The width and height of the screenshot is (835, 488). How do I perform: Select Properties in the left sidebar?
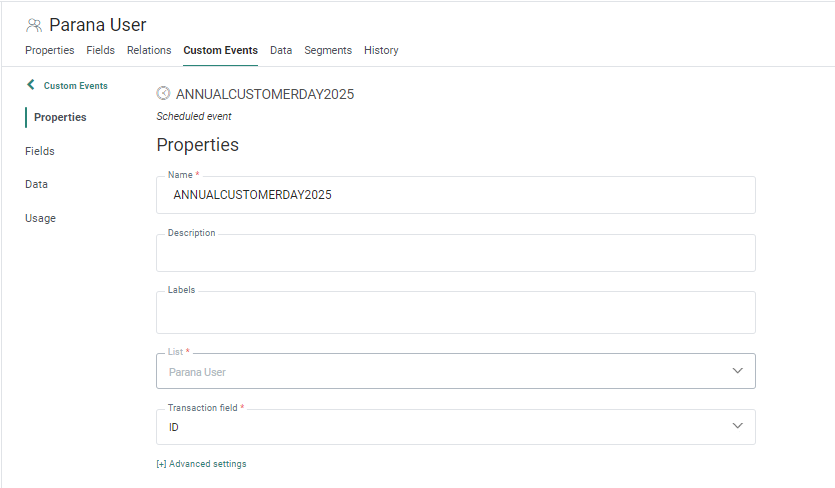click(x=60, y=117)
